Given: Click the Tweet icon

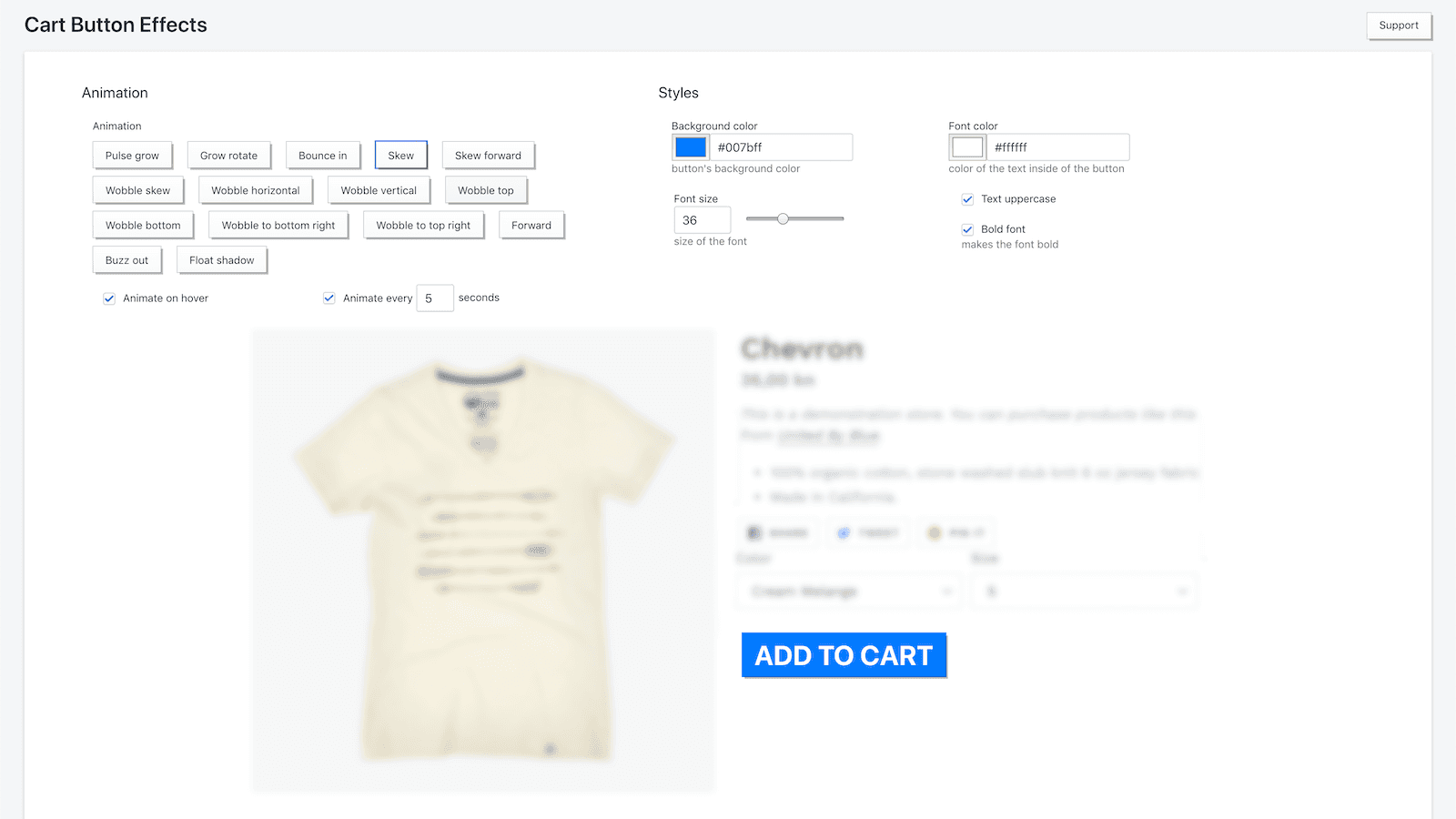Looking at the screenshot, I should tap(866, 532).
